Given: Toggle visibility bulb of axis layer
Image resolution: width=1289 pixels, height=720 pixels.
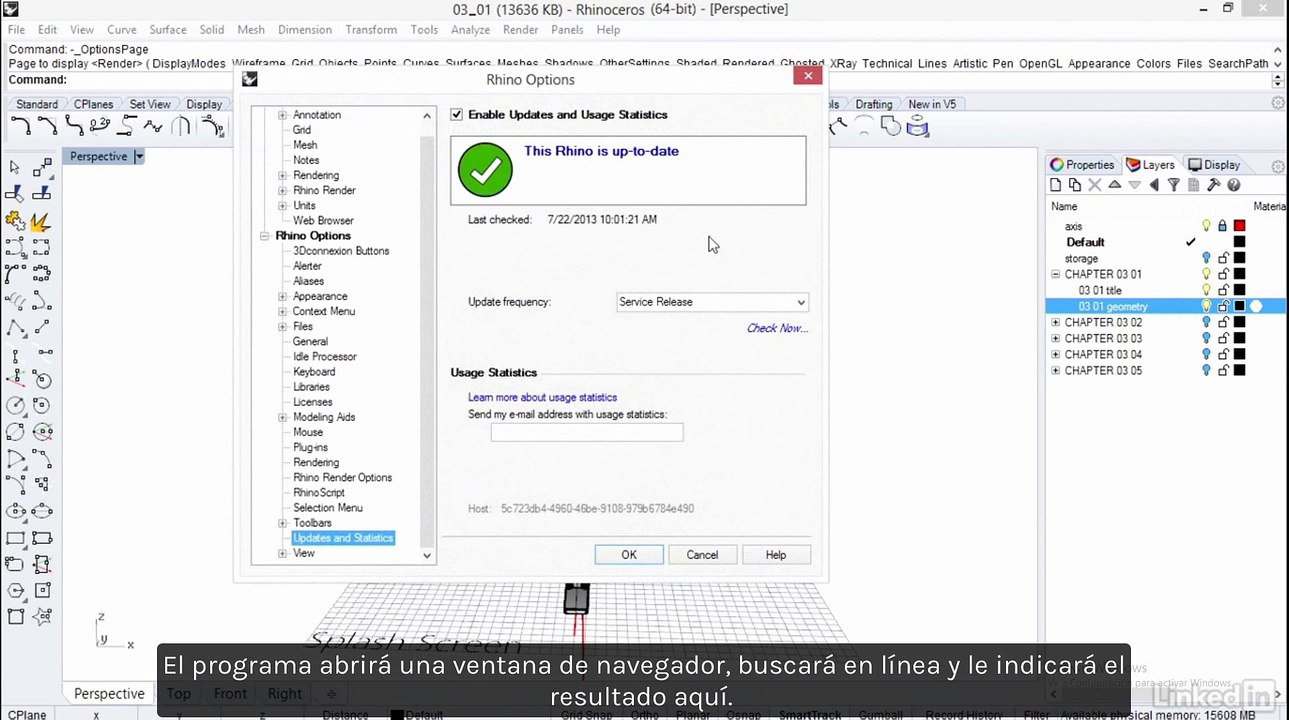Looking at the screenshot, I should [1206, 226].
